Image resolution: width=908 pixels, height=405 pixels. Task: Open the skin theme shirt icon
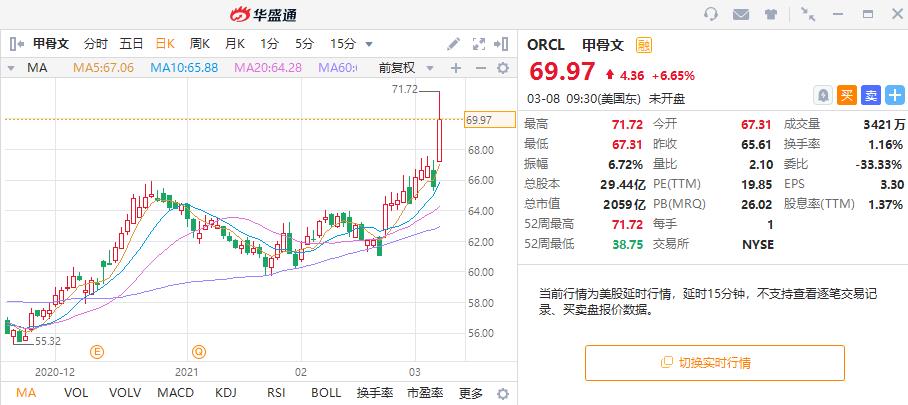point(771,14)
